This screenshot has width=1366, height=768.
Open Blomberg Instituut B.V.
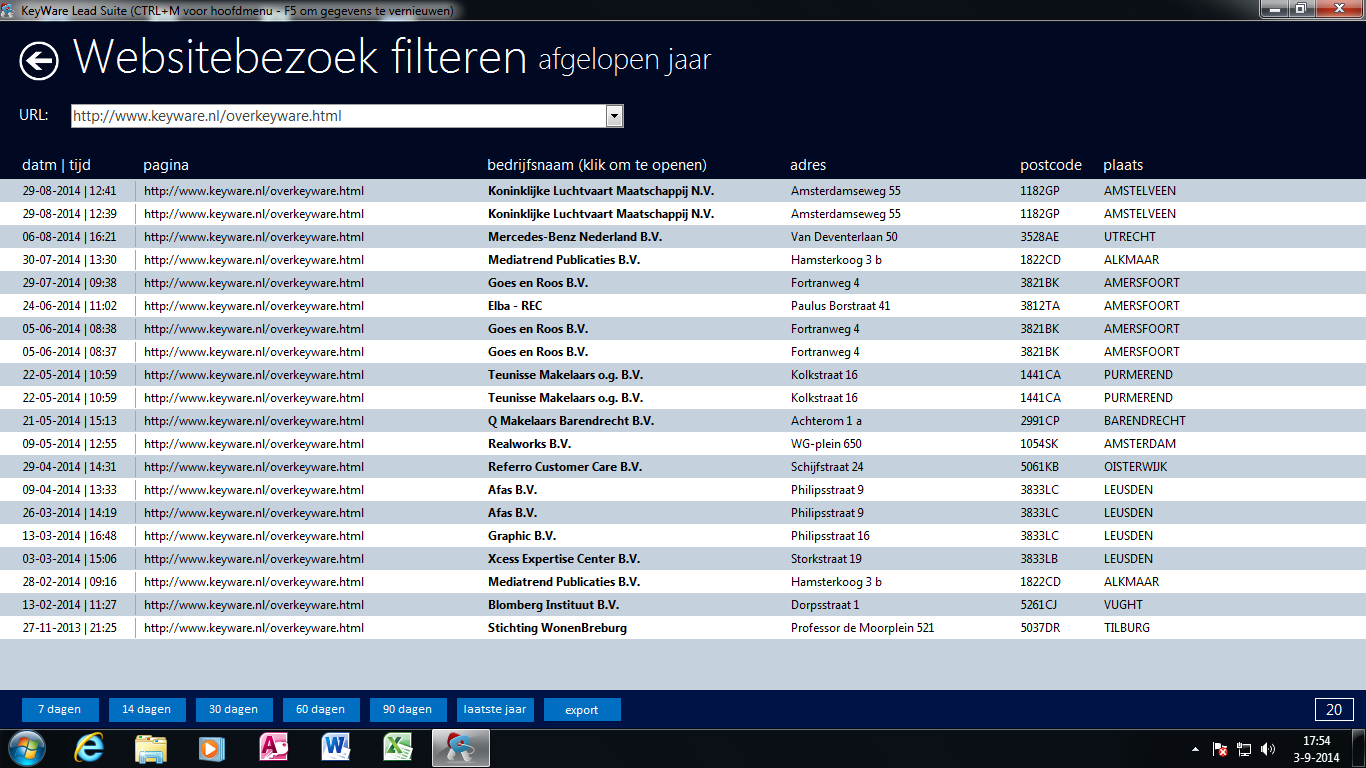pos(553,605)
